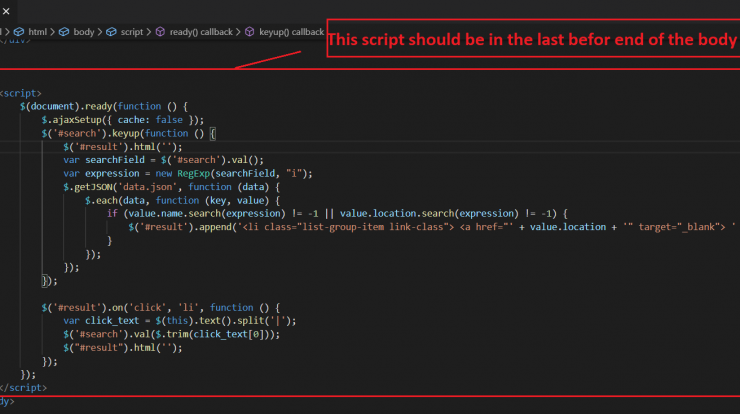
Task: Click the var searchField line
Action: click(x=164, y=160)
